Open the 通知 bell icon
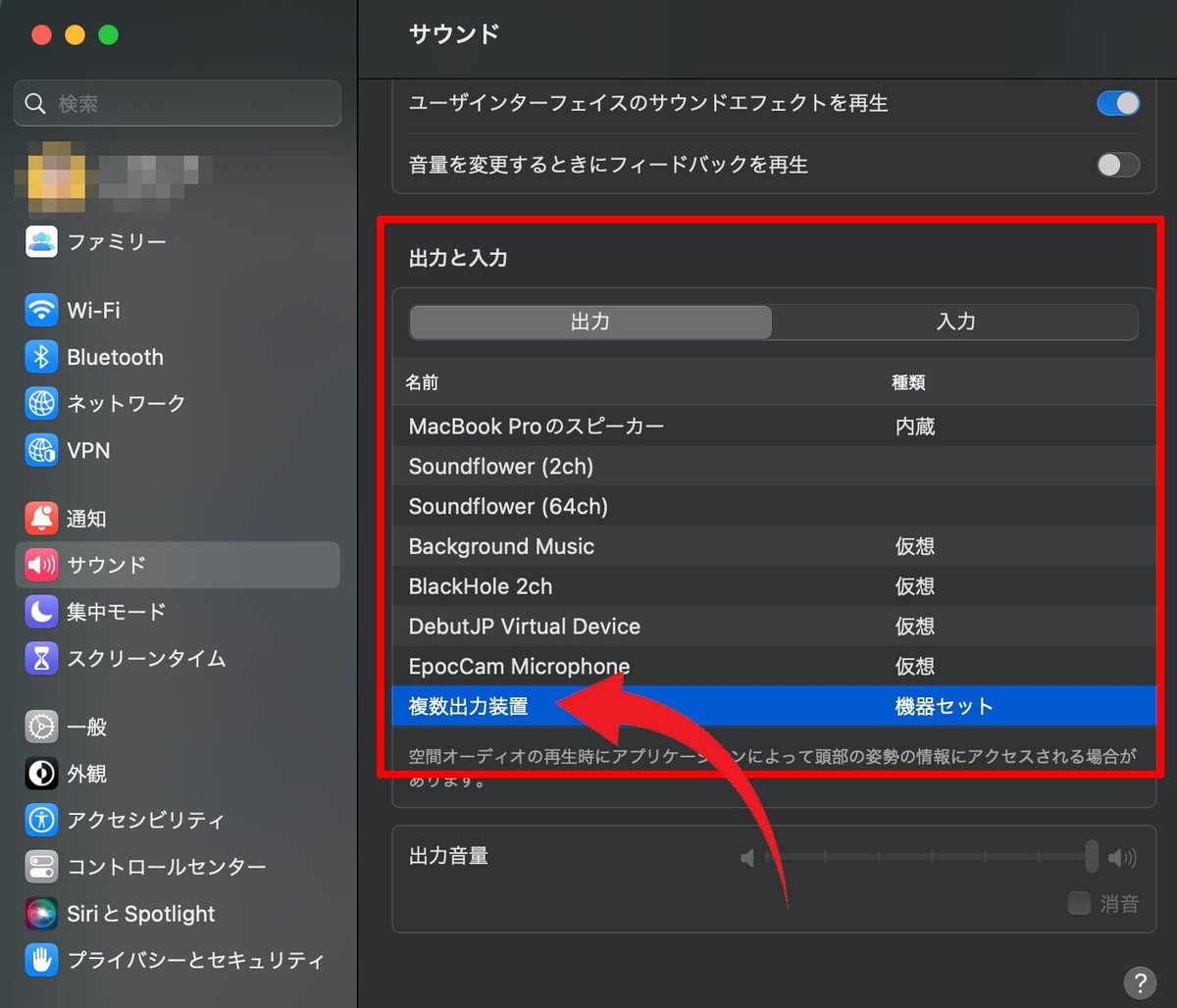1177x1008 pixels. coord(41,519)
